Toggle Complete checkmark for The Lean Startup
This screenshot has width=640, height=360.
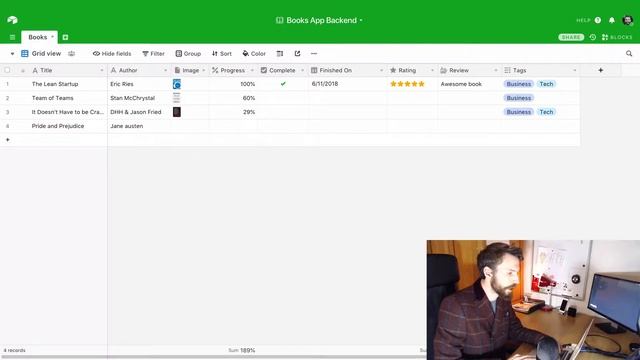(283, 84)
